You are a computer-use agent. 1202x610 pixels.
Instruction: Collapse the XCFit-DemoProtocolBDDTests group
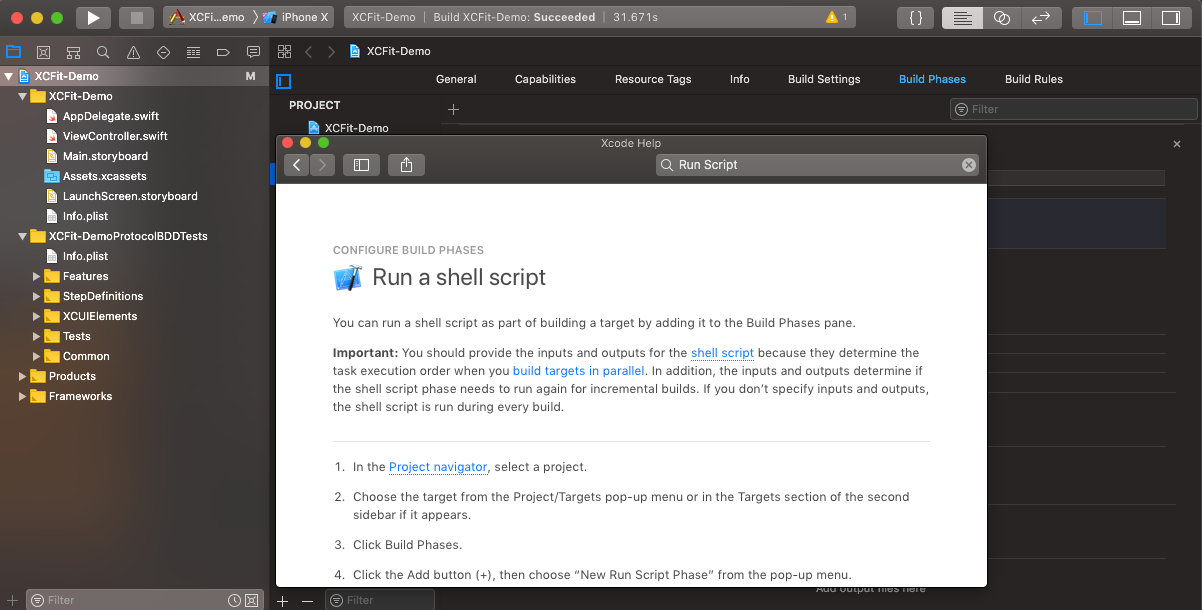tap(23, 236)
